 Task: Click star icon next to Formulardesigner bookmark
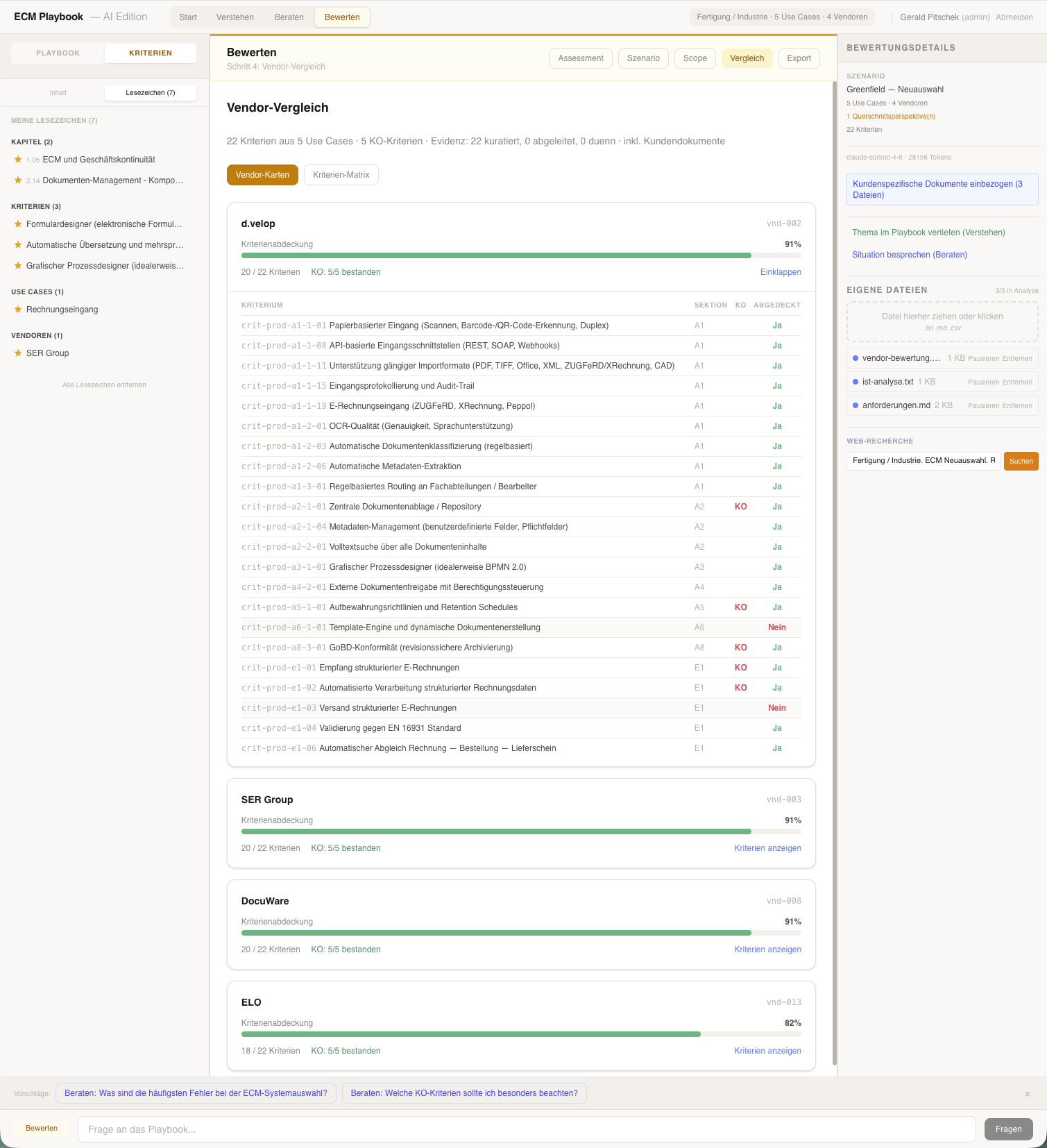tap(18, 224)
